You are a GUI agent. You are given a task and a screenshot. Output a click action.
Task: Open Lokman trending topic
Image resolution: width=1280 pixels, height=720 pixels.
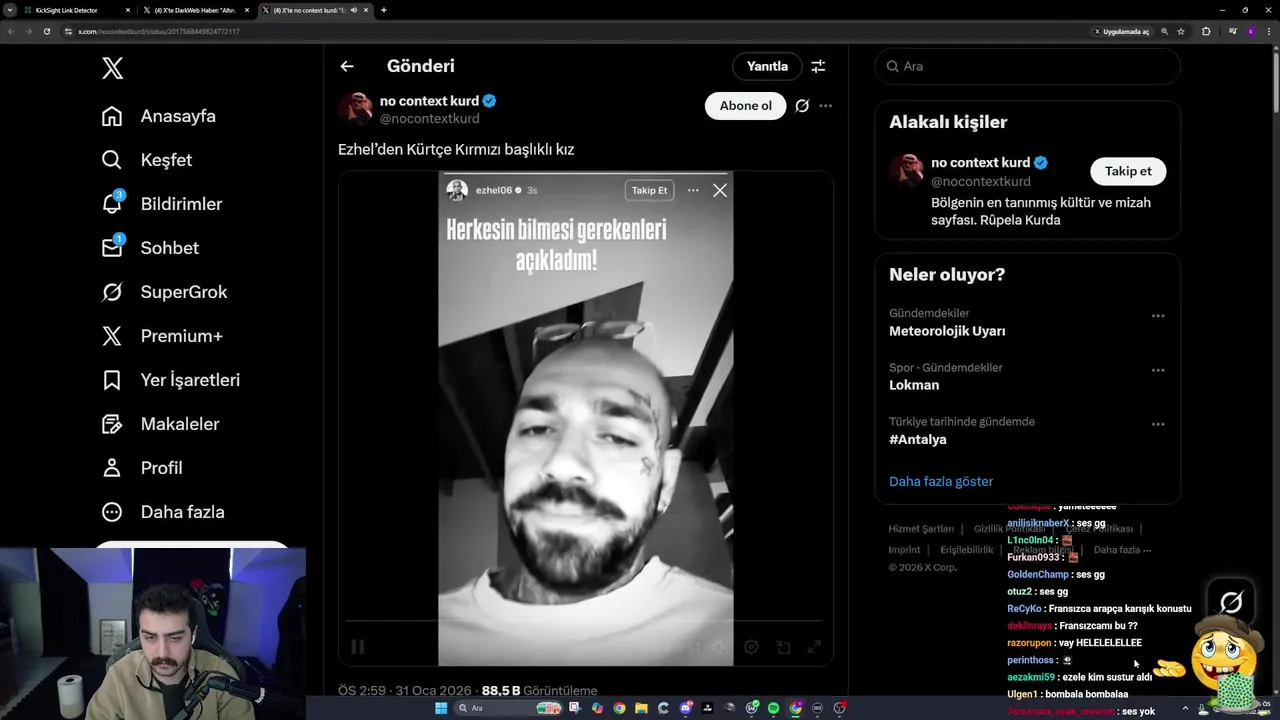coord(914,385)
